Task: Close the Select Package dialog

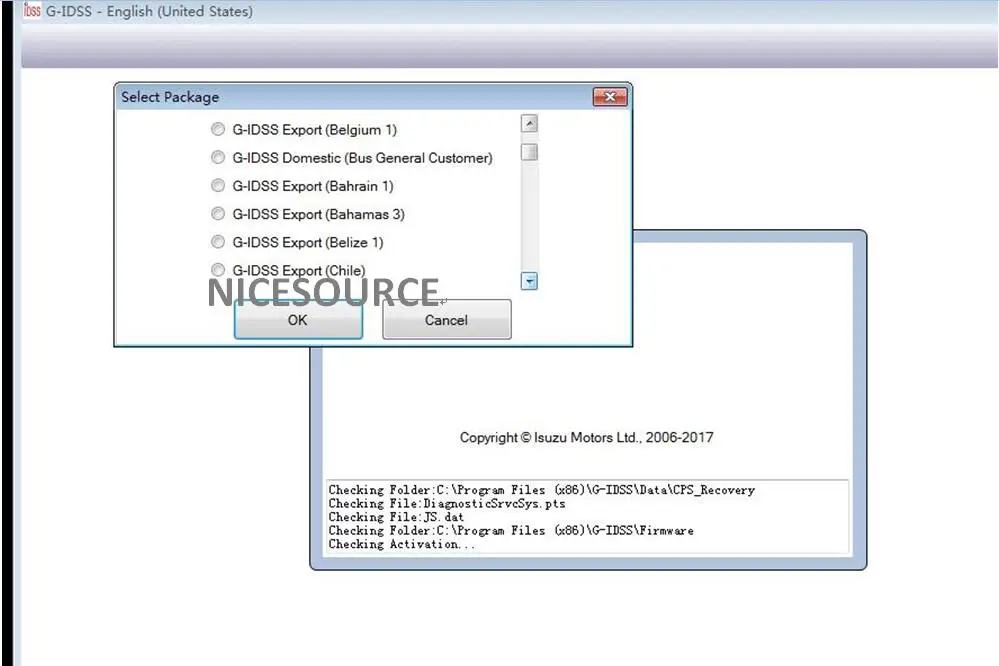Action: point(610,97)
